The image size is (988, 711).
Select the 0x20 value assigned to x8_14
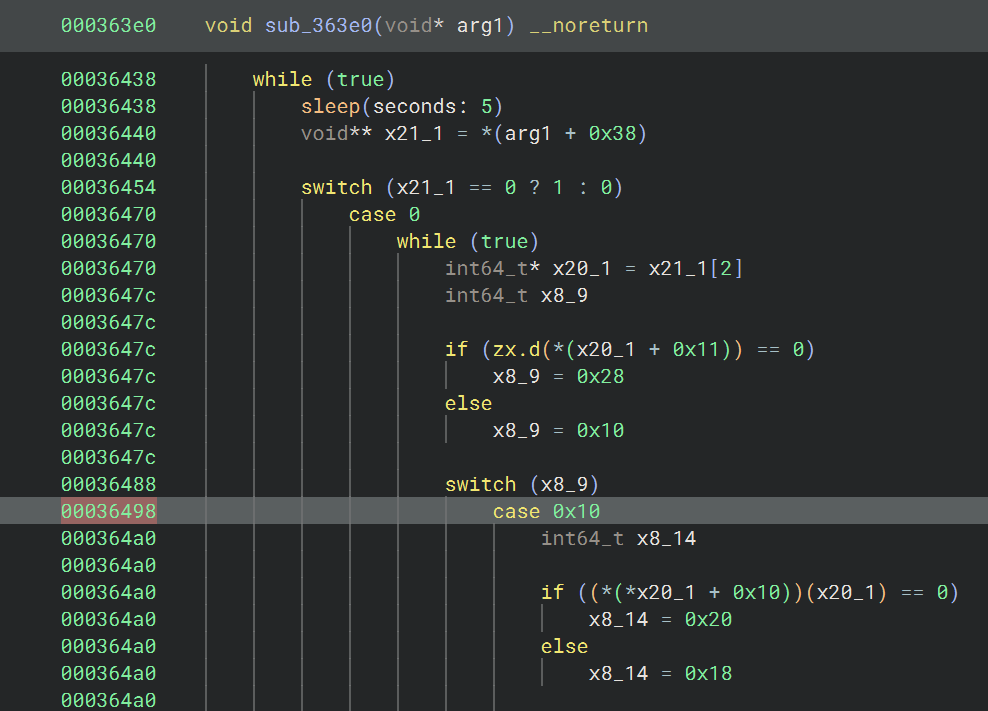click(x=708, y=619)
